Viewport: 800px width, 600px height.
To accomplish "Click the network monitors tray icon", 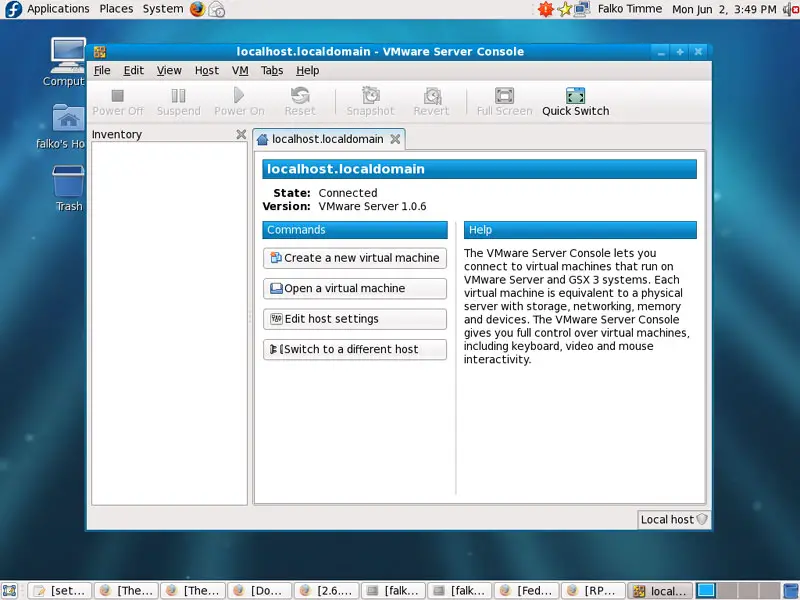I will coord(582,9).
